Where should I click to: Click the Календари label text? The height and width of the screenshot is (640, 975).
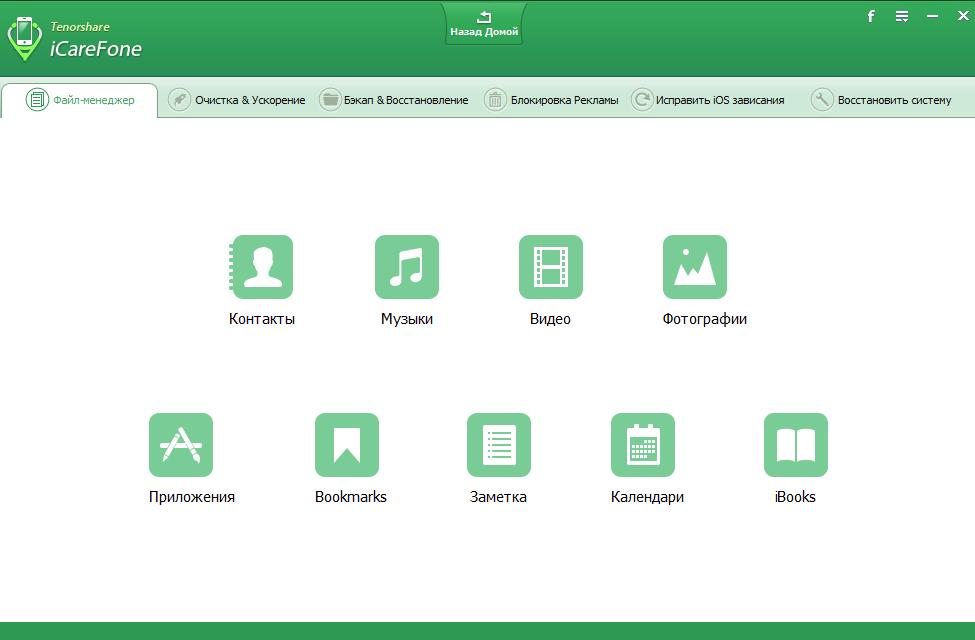(647, 497)
